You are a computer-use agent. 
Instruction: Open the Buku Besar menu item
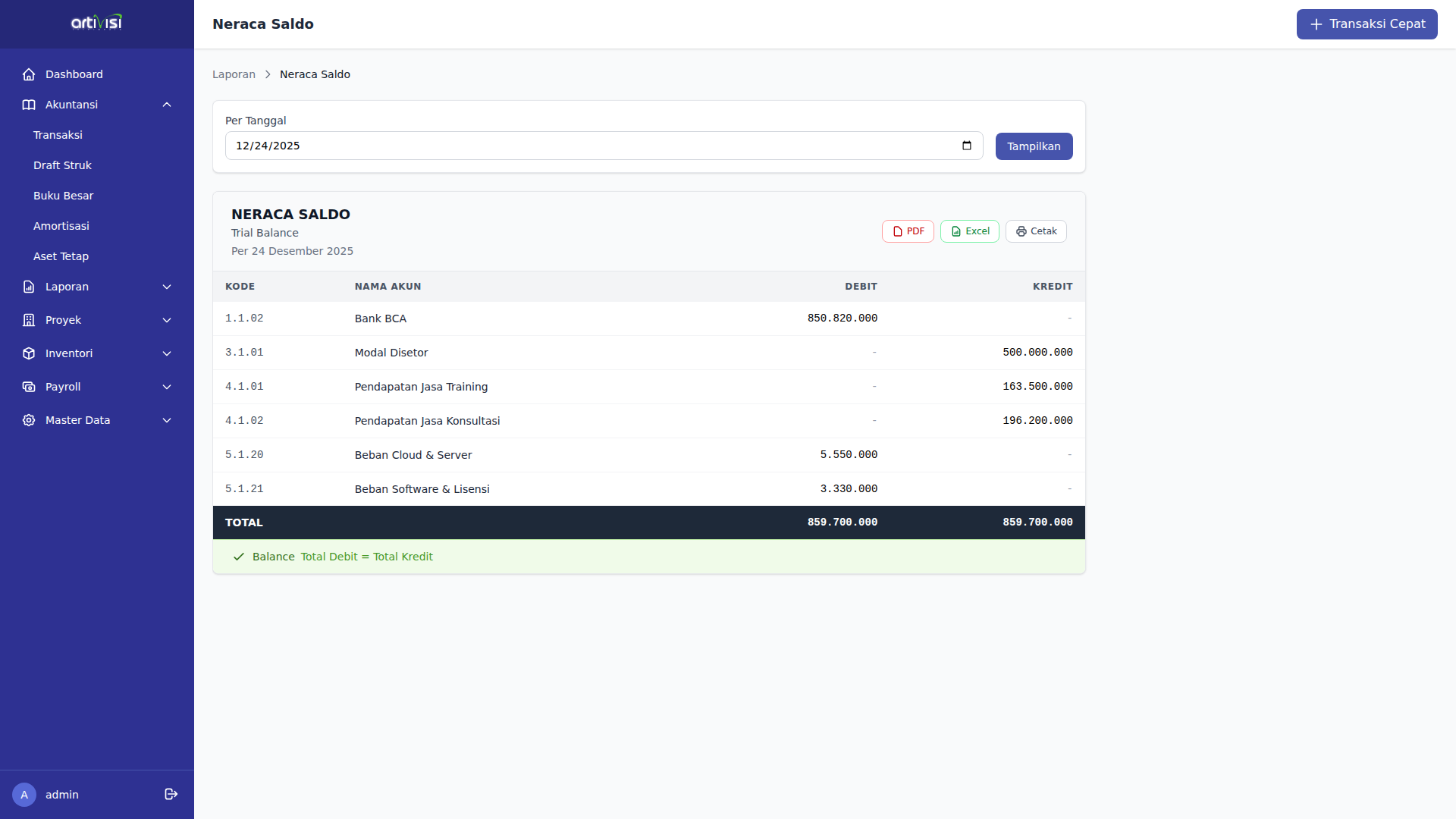(63, 196)
